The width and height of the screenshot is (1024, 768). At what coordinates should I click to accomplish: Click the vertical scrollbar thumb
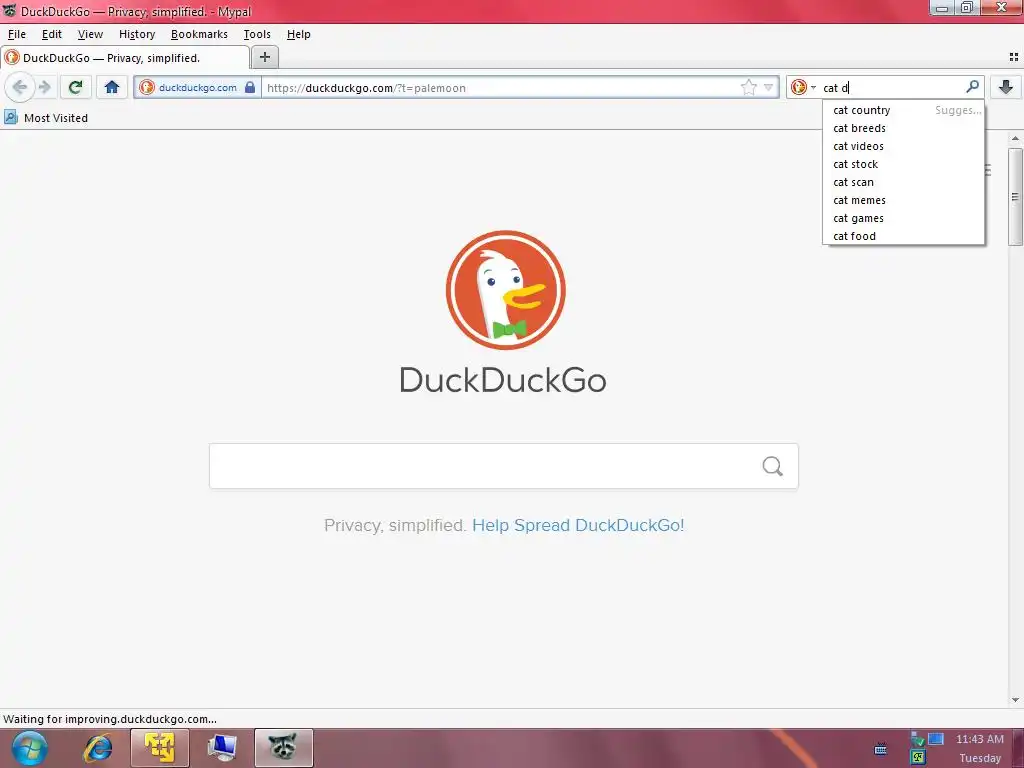(x=1016, y=197)
